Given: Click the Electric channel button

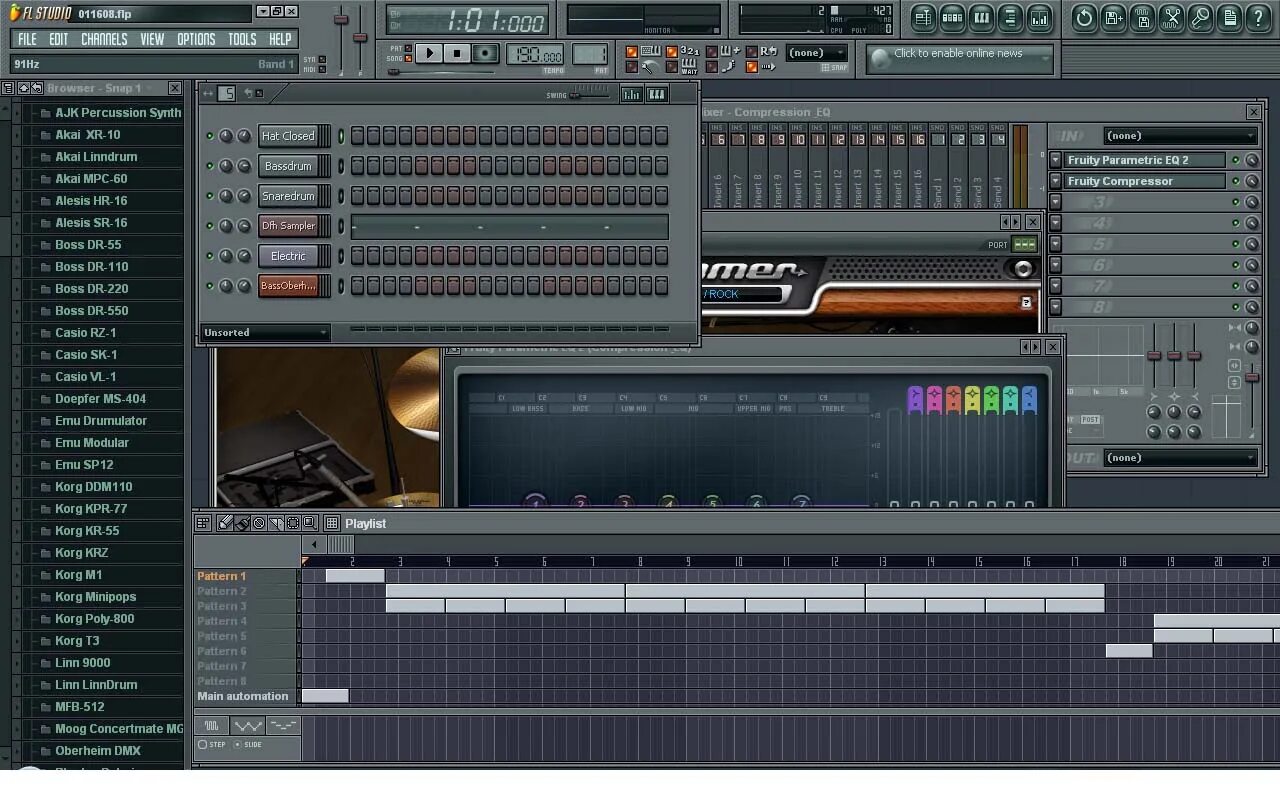Looking at the screenshot, I should pos(288,256).
